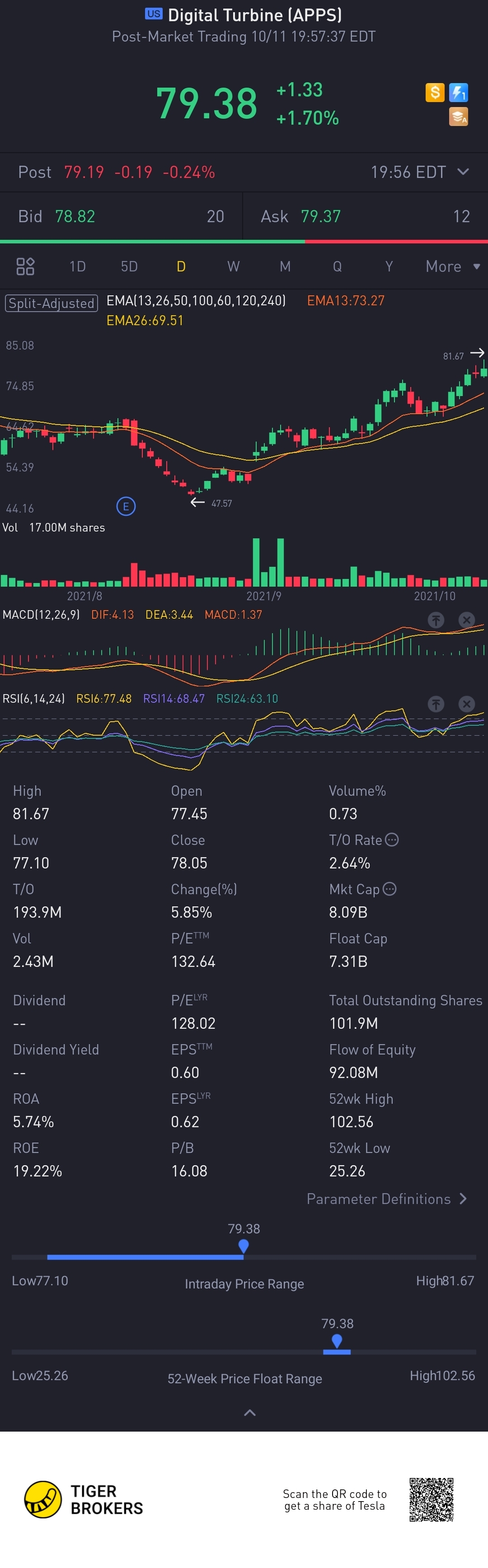
Task: Tap the DIF:4.13 value
Action: [x=112, y=614]
